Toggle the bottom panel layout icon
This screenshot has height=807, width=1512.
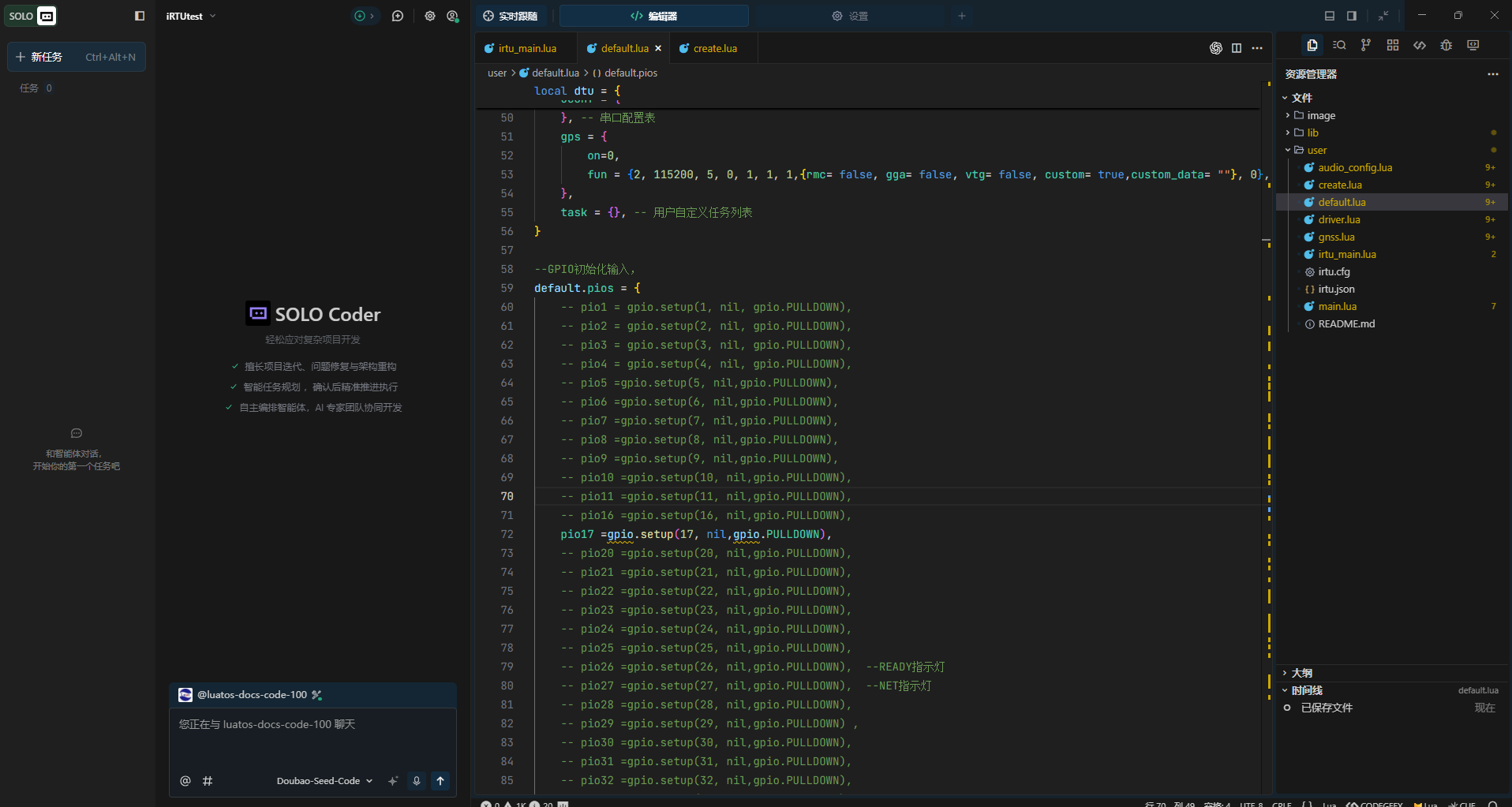coord(1330,16)
